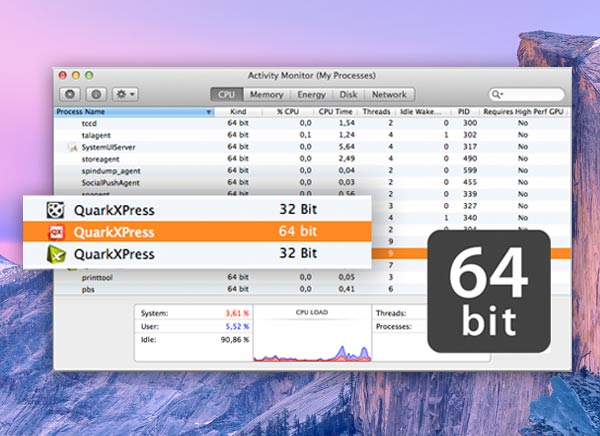Sort by Threads column header
Image resolution: width=600 pixels, height=436 pixels.
pyautogui.click(x=376, y=112)
